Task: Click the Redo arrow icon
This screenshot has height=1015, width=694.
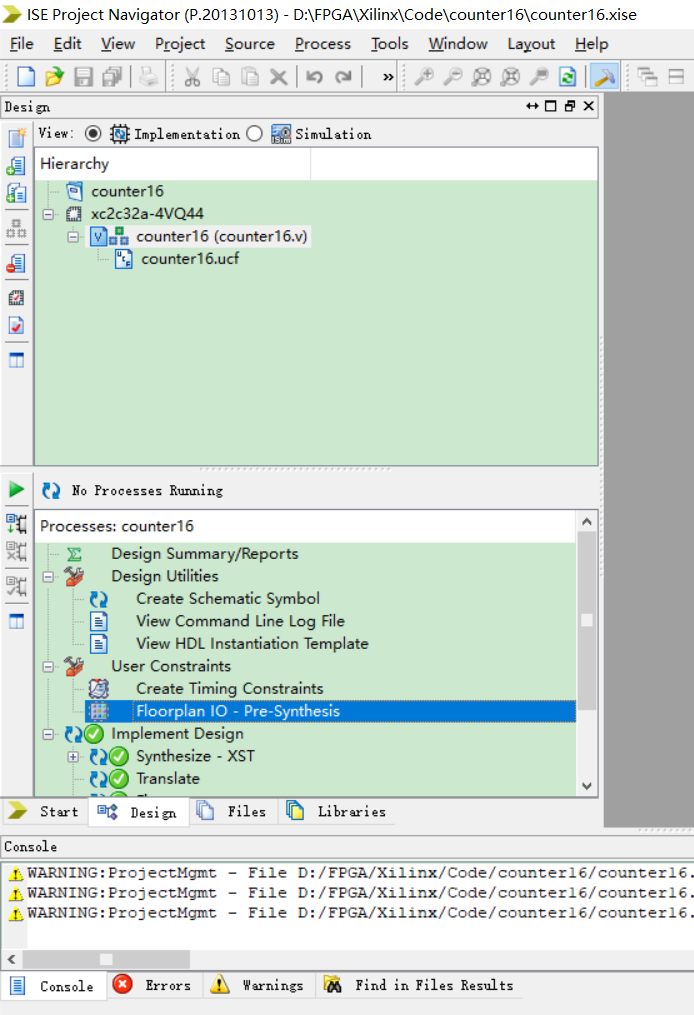Action: point(343,77)
